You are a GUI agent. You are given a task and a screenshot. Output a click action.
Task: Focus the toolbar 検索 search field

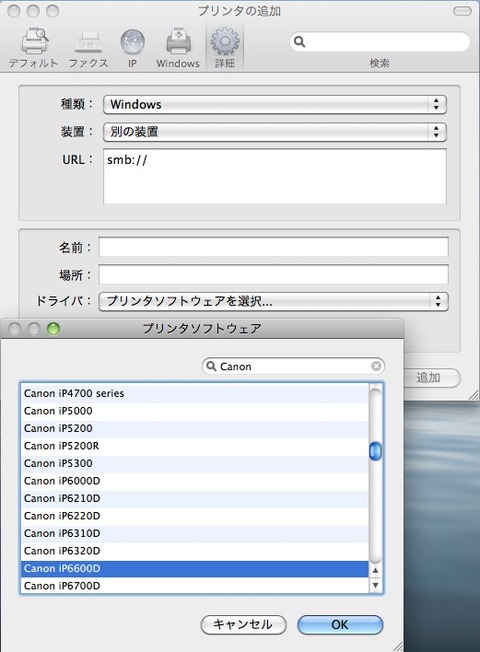[380, 42]
